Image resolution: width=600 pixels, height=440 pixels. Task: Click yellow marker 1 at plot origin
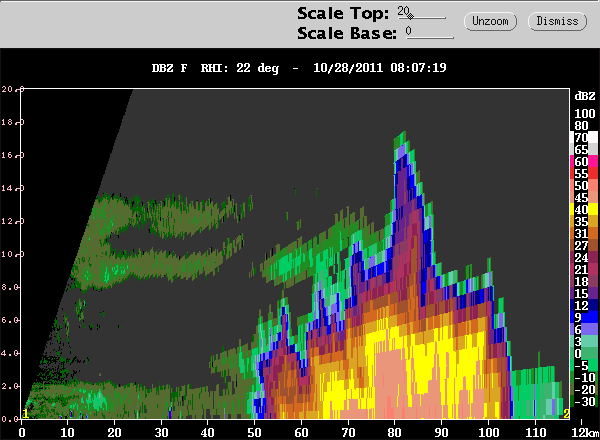(25, 414)
